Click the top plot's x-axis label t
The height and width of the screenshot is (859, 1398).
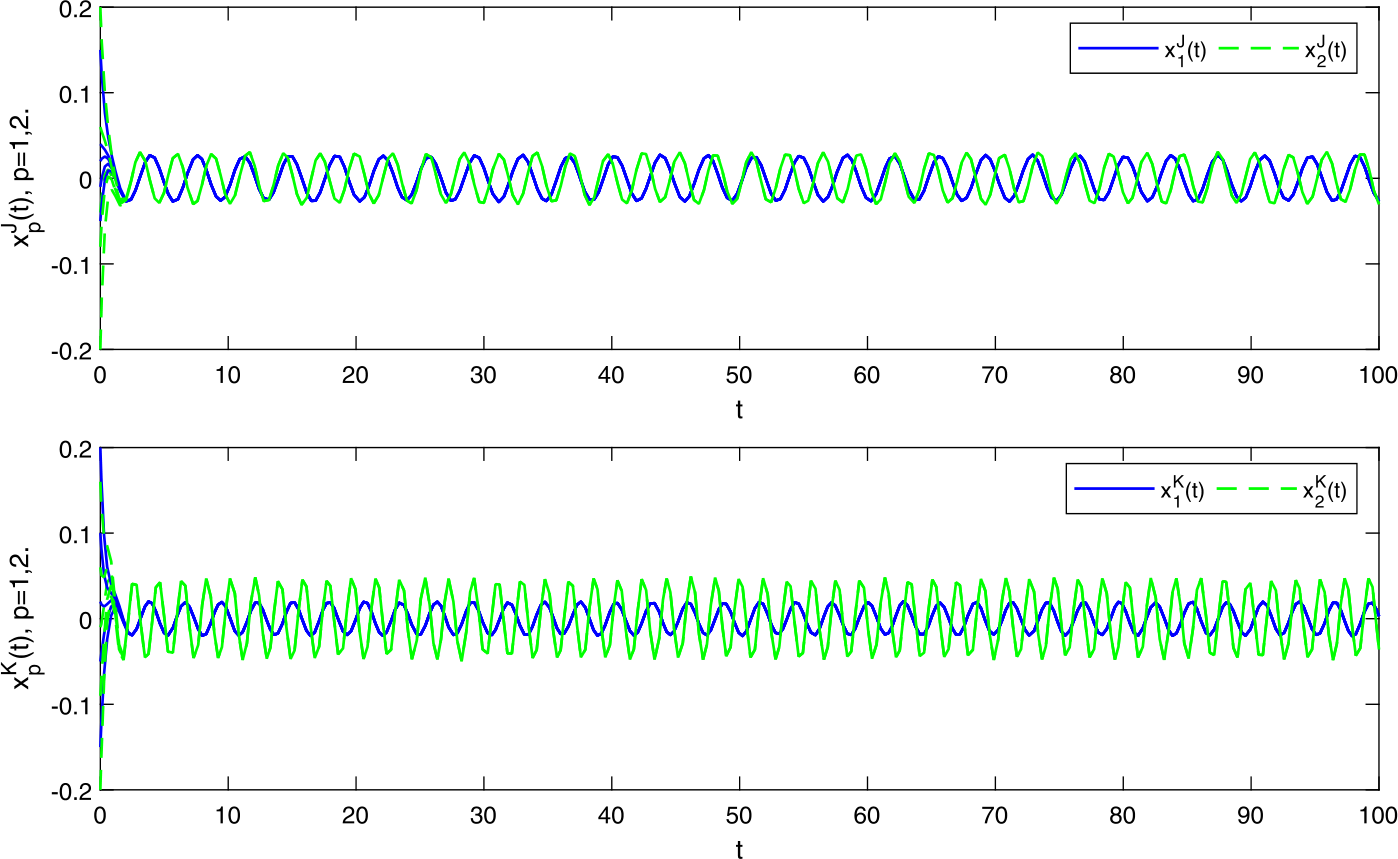(739, 408)
